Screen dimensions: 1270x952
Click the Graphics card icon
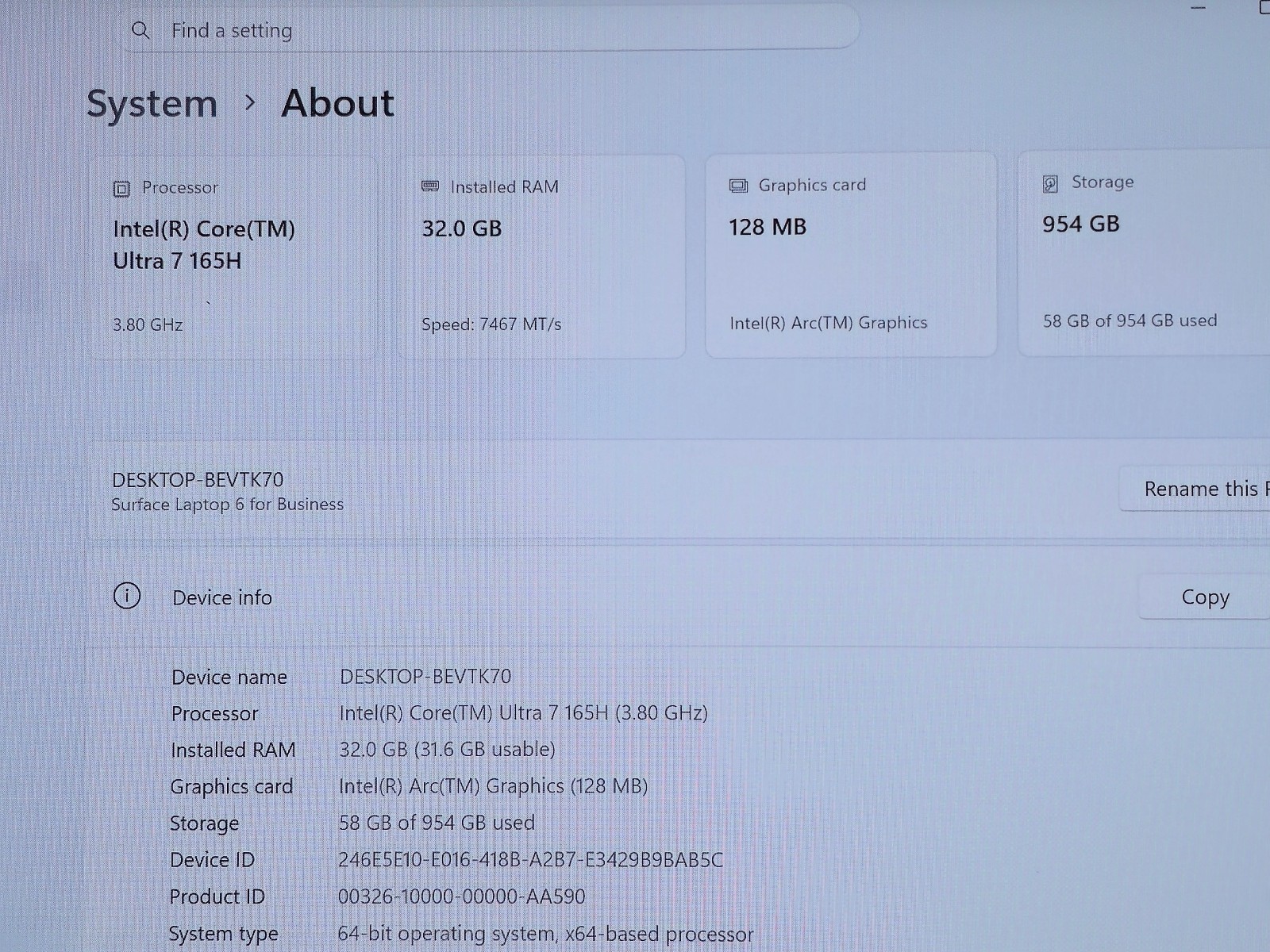coord(738,186)
